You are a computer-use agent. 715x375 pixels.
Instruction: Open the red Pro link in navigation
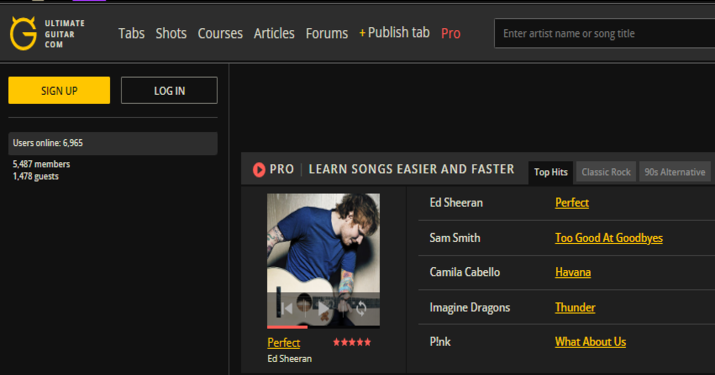[451, 33]
